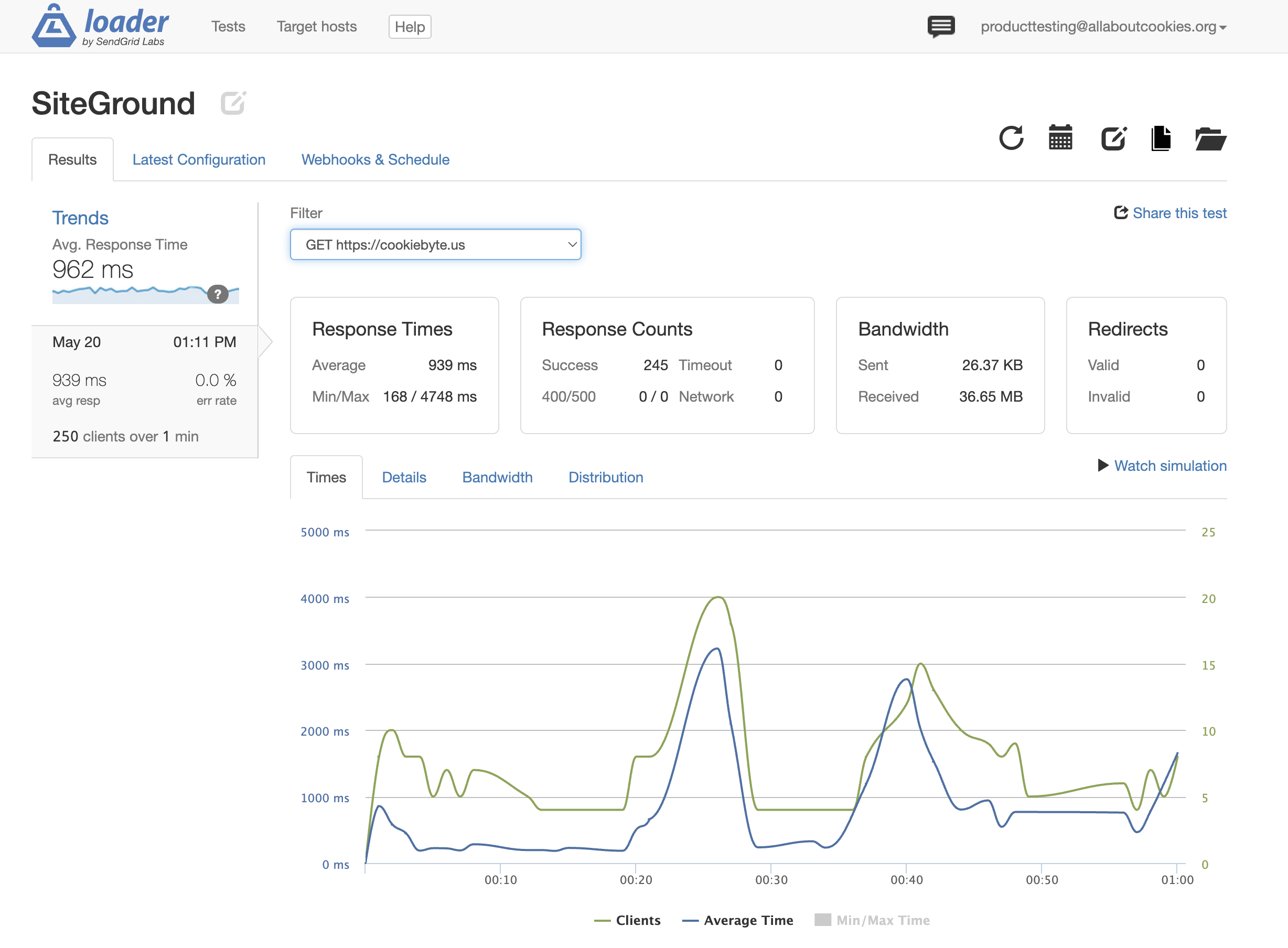Screen dimensions: 1288x948
Task: Click the Watch simulation play triangle
Action: pos(1102,466)
